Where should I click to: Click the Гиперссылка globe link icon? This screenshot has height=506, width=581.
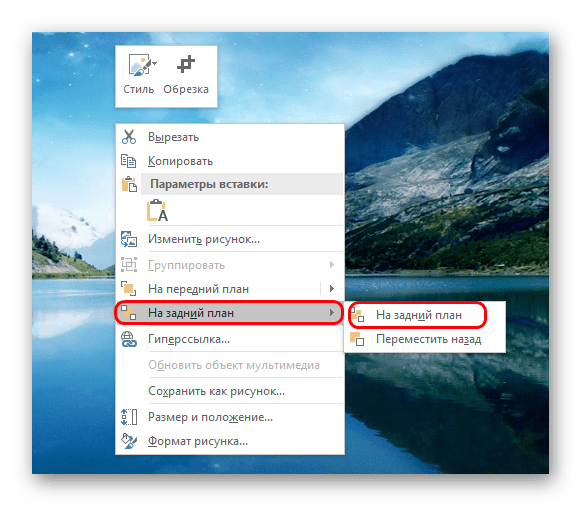(x=129, y=339)
